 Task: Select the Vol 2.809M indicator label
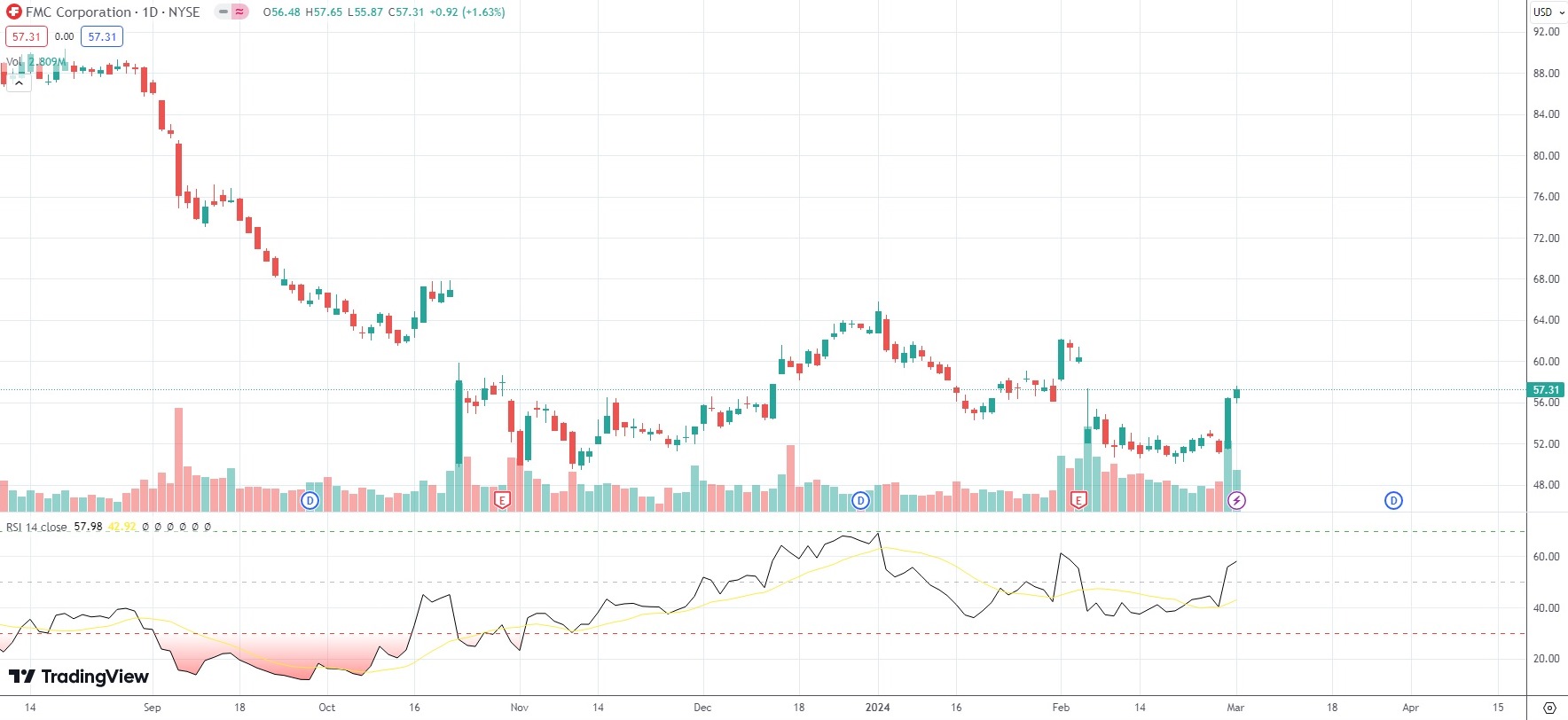(35, 62)
